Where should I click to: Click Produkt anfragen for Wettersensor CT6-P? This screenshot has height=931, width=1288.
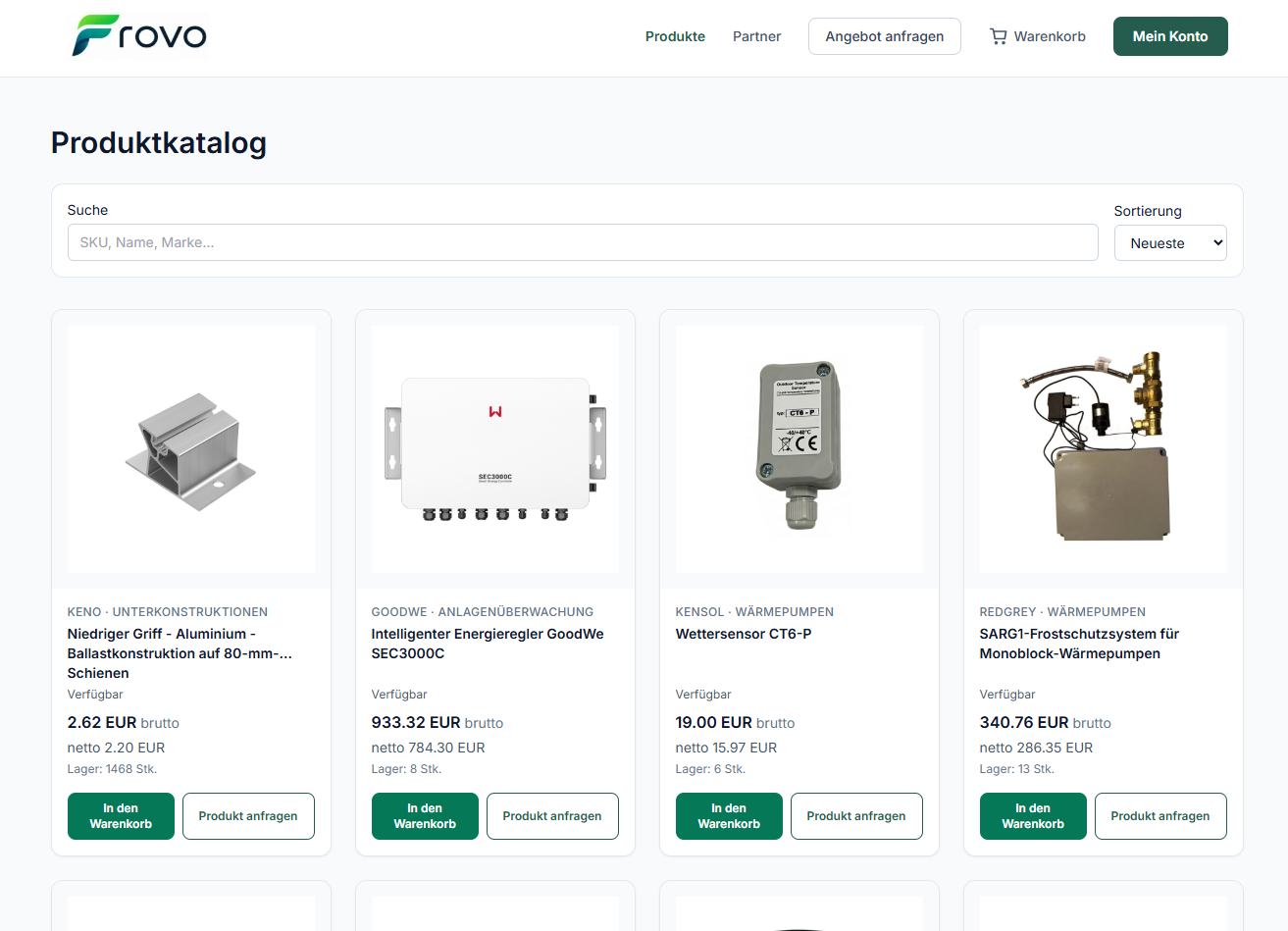click(856, 816)
